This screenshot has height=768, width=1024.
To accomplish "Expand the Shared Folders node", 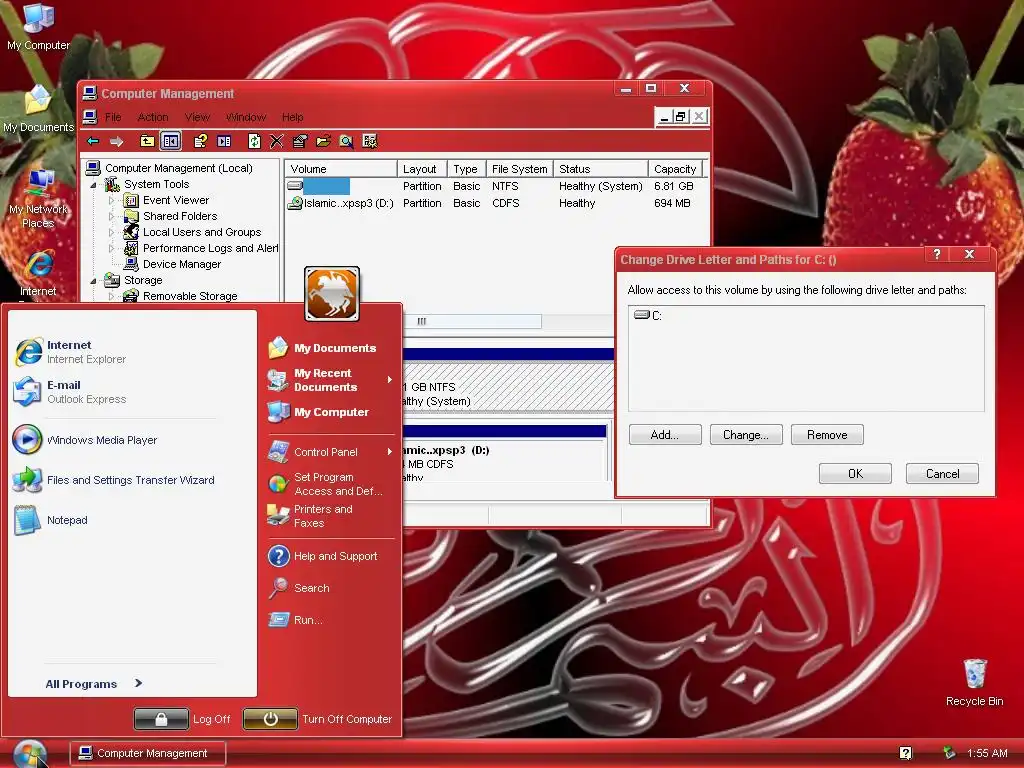I will pyautogui.click(x=112, y=216).
